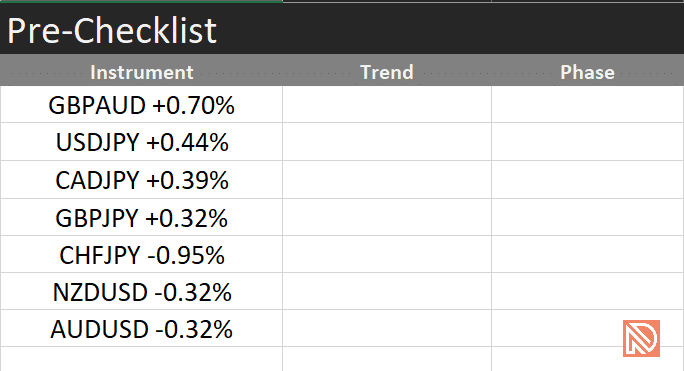This screenshot has width=684, height=371.
Task: Click the Phase column header
Action: 588,72
